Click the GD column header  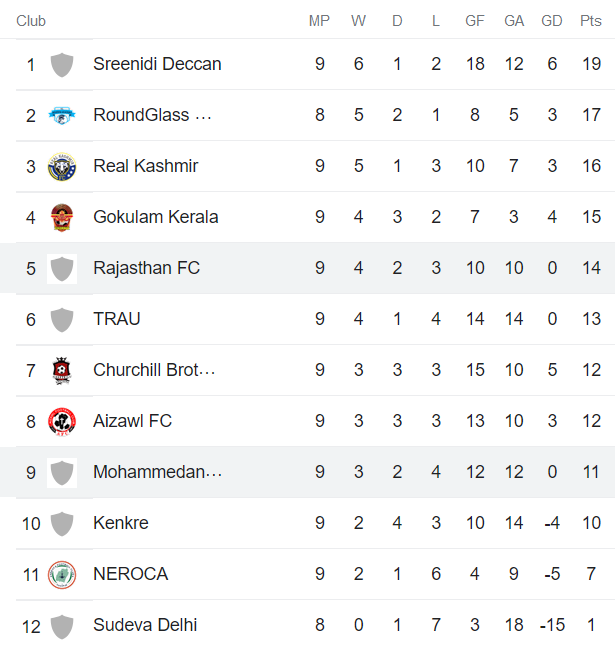(551, 21)
